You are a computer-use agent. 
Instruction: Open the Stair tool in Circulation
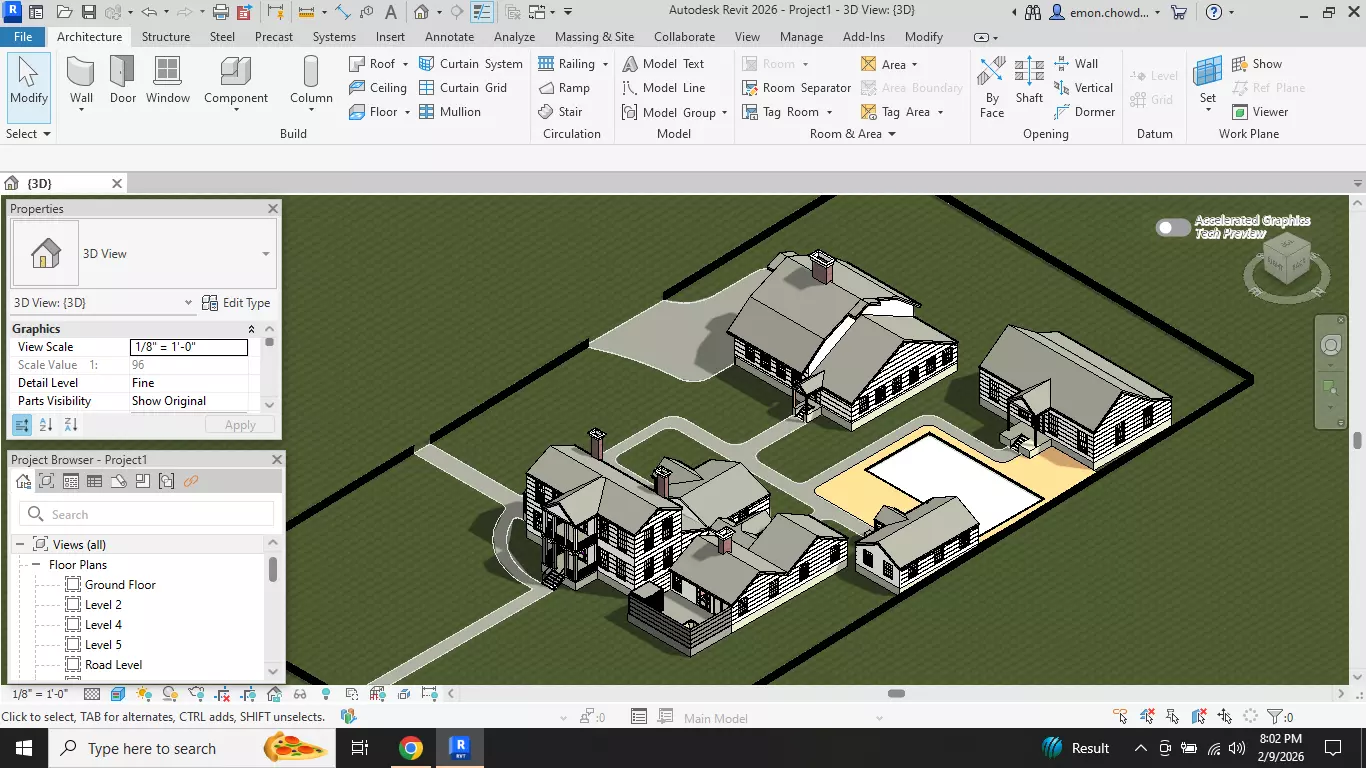560,112
